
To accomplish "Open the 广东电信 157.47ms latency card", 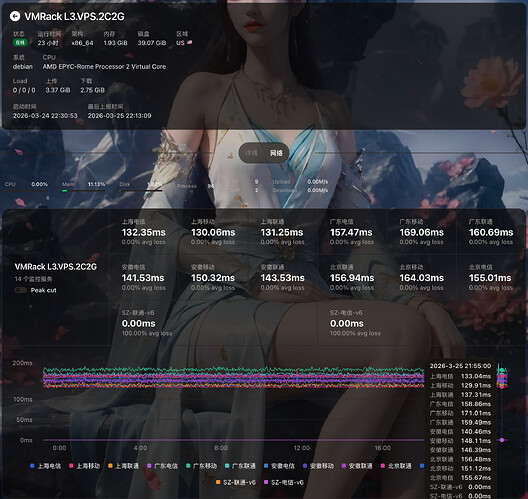I will [353, 232].
